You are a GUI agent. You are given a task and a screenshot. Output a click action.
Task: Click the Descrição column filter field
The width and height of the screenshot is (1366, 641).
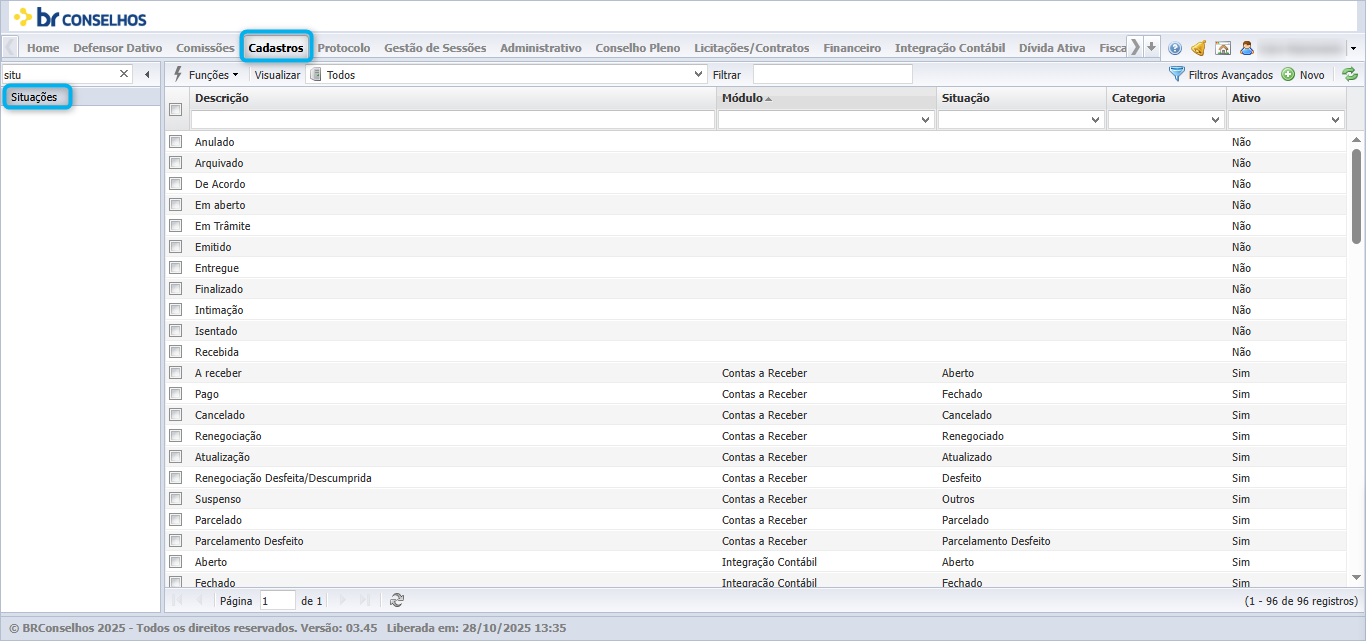[453, 120]
